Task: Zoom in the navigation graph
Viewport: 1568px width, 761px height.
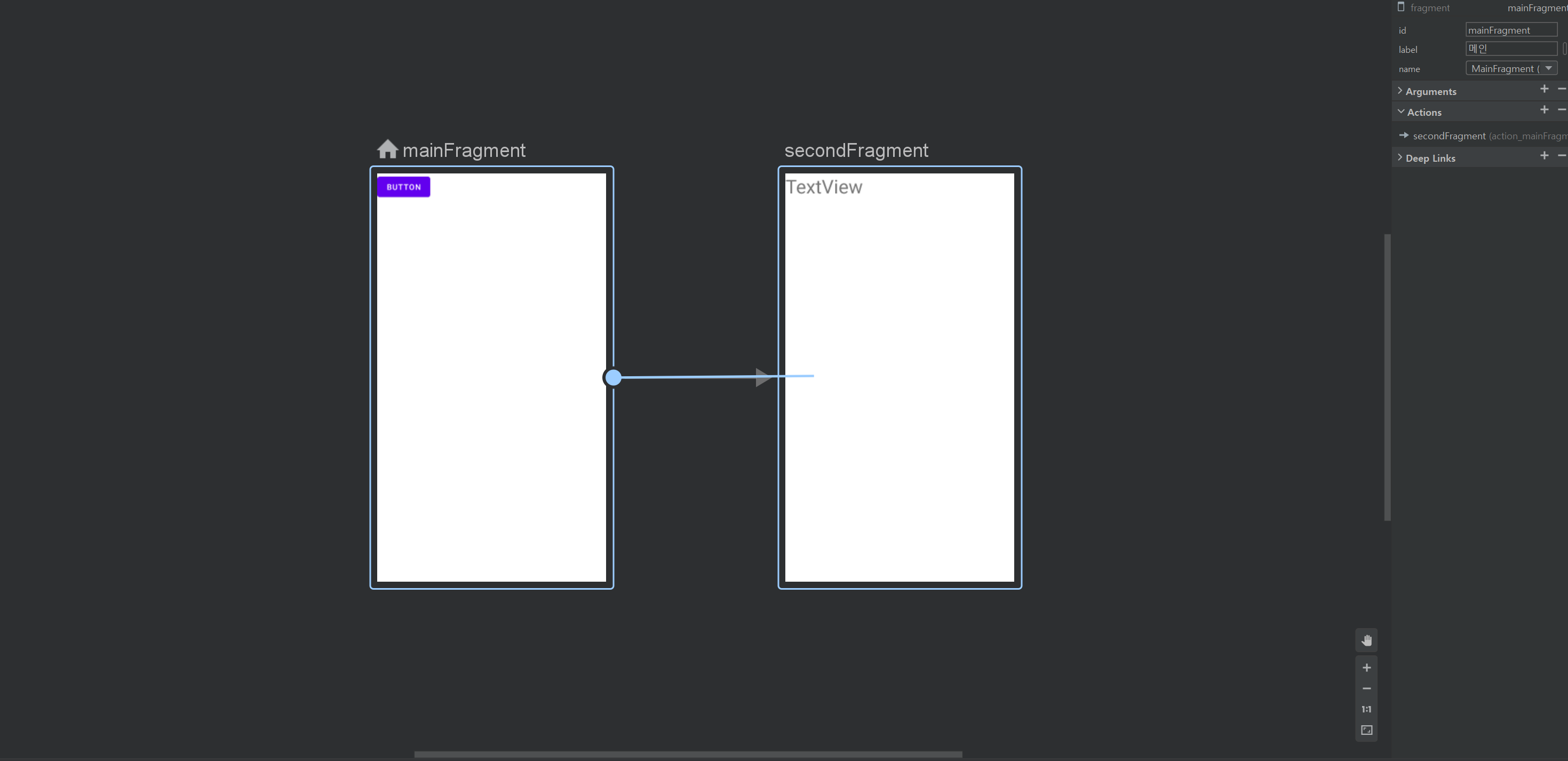Action: pos(1366,668)
